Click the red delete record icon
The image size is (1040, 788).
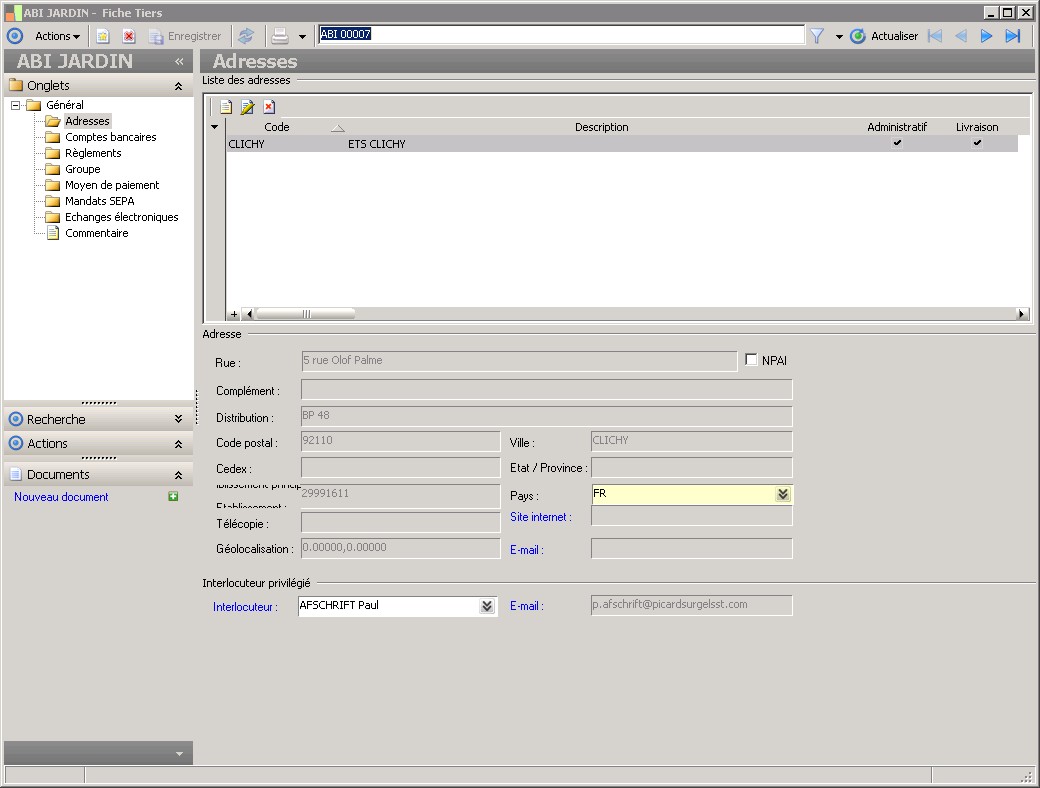pyautogui.click(x=129, y=36)
